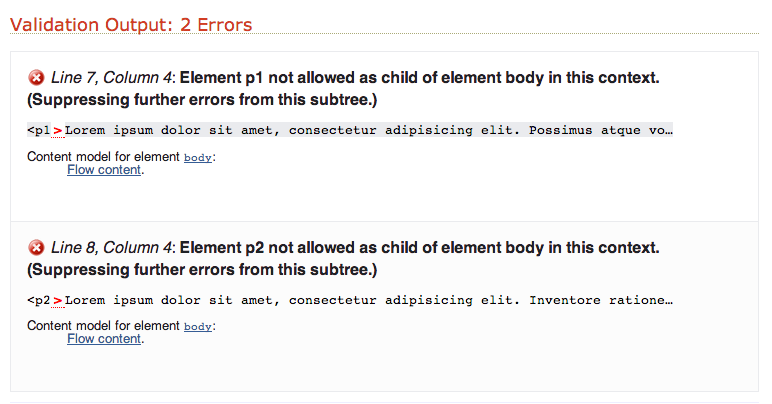Click the Element p2 not allowed message
This screenshot has height=404, width=772.
(x=419, y=248)
